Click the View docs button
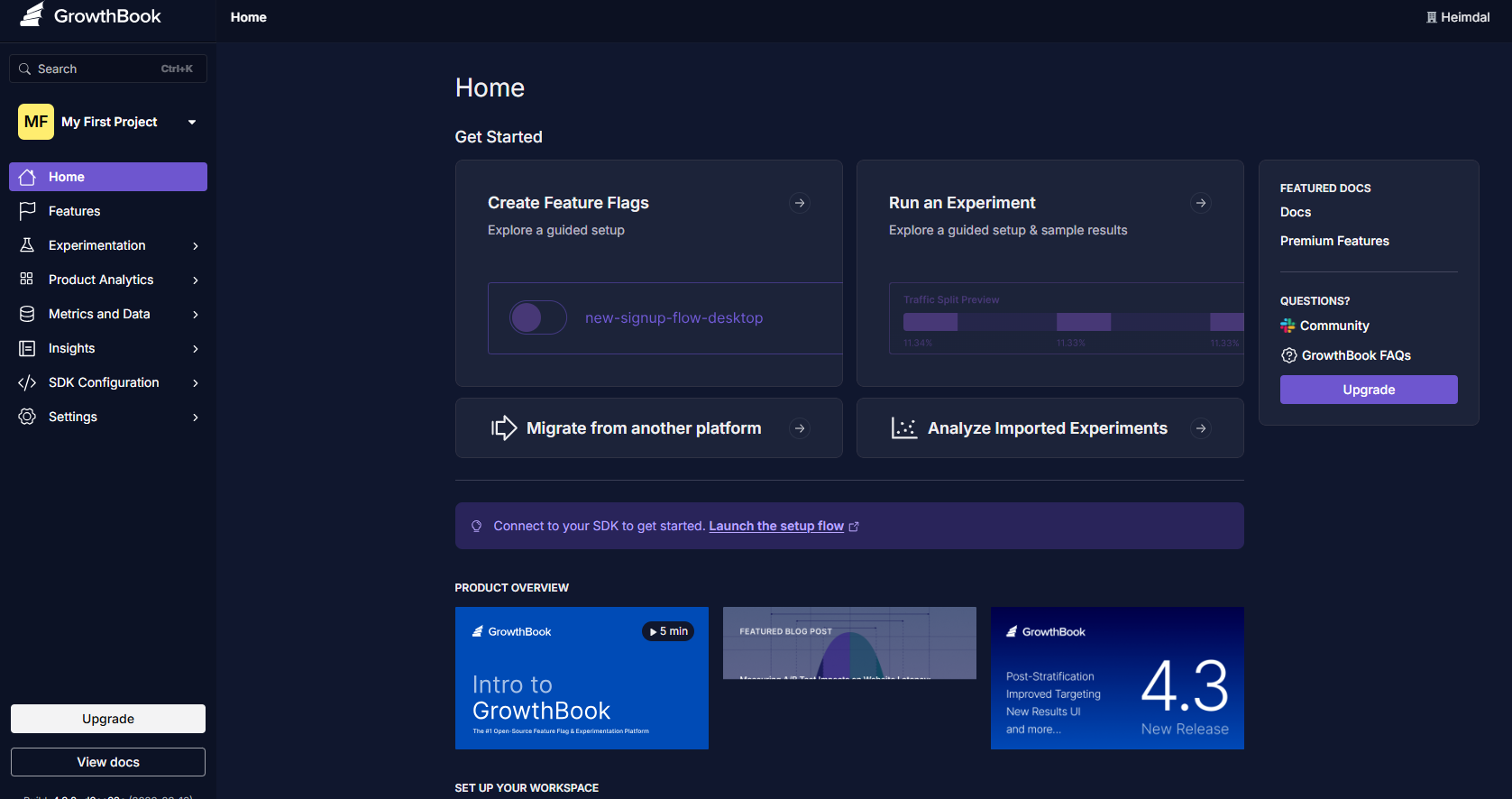 108,762
